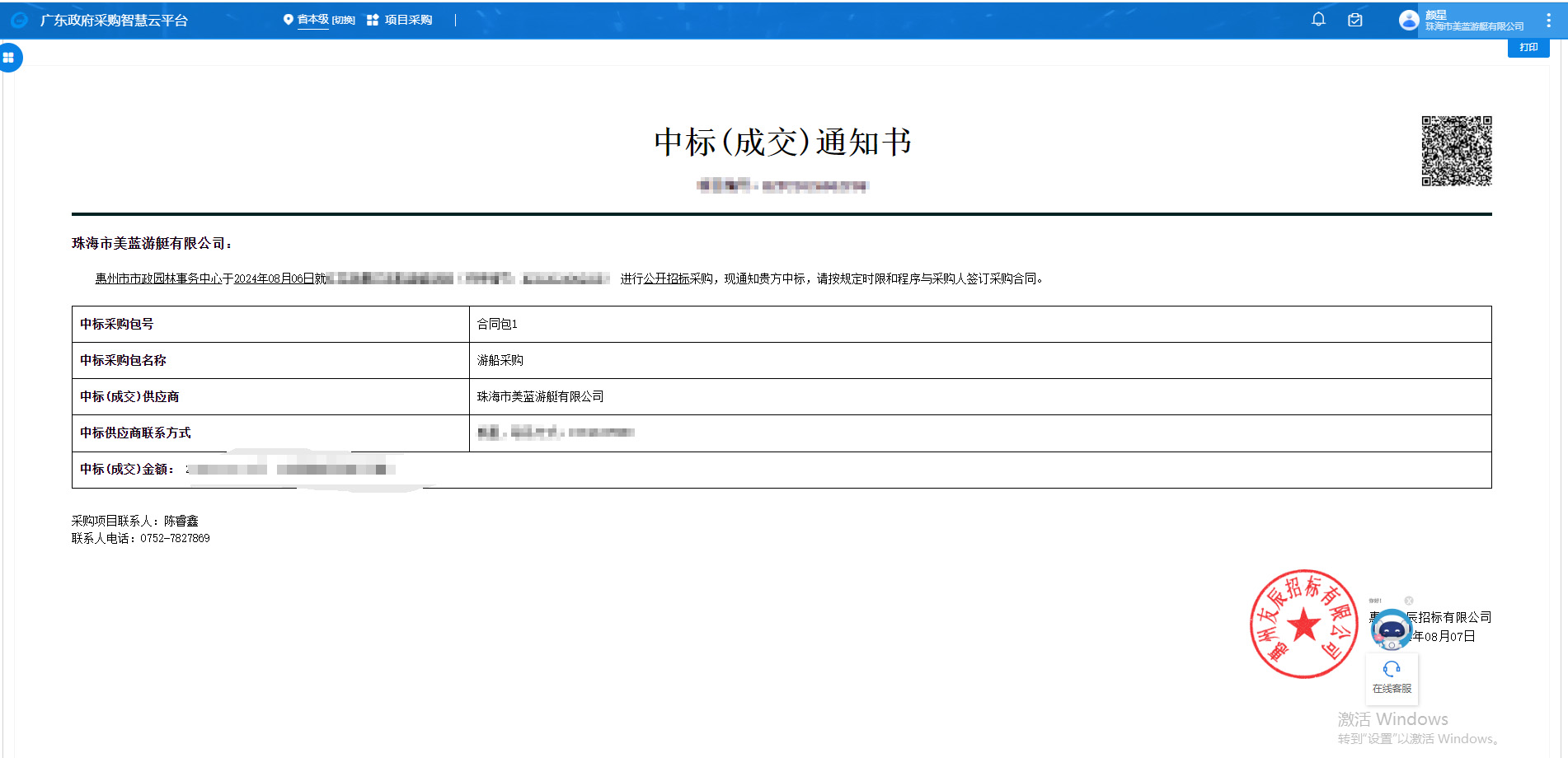Image resolution: width=1568 pixels, height=758 pixels.
Task: Click underlined 惠州市市政园林事务中心 text
Action: click(158, 278)
